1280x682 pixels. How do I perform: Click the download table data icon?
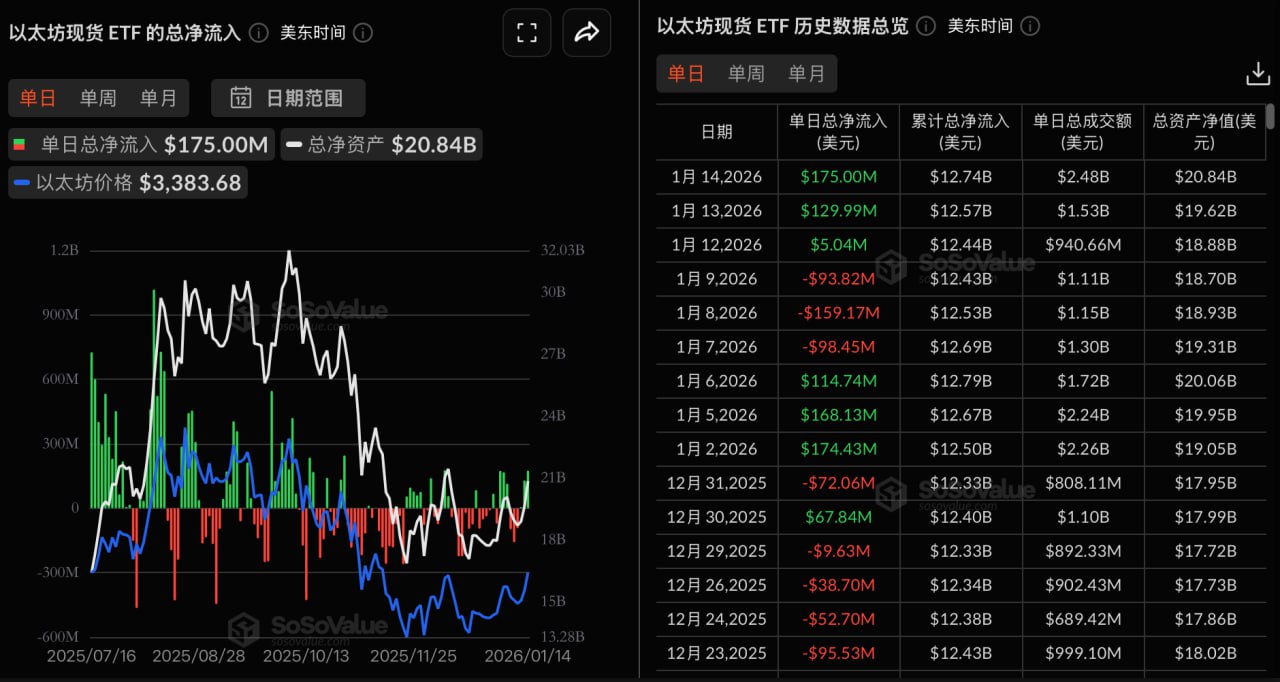point(1257,74)
